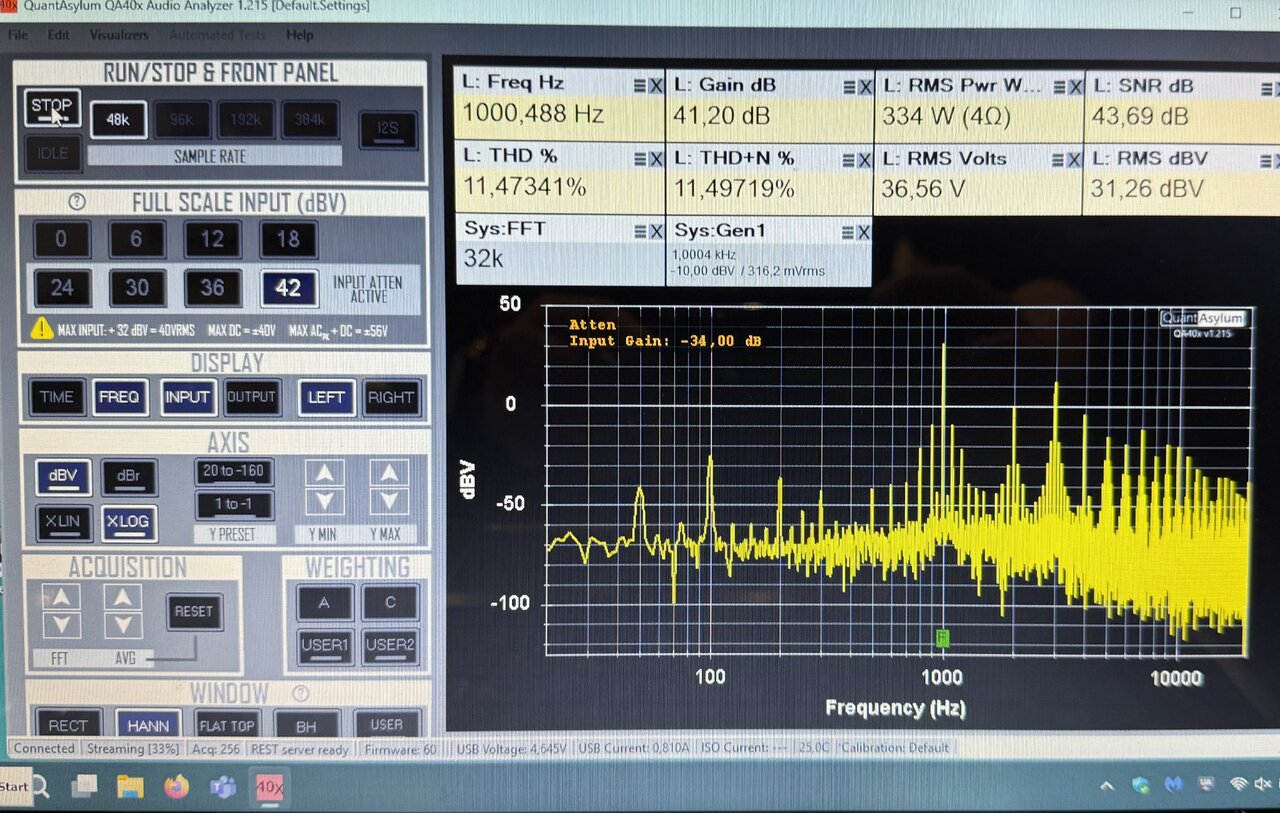Increase Y MIN with up arrow
Viewport: 1280px width, 813px height.
pos(324,473)
